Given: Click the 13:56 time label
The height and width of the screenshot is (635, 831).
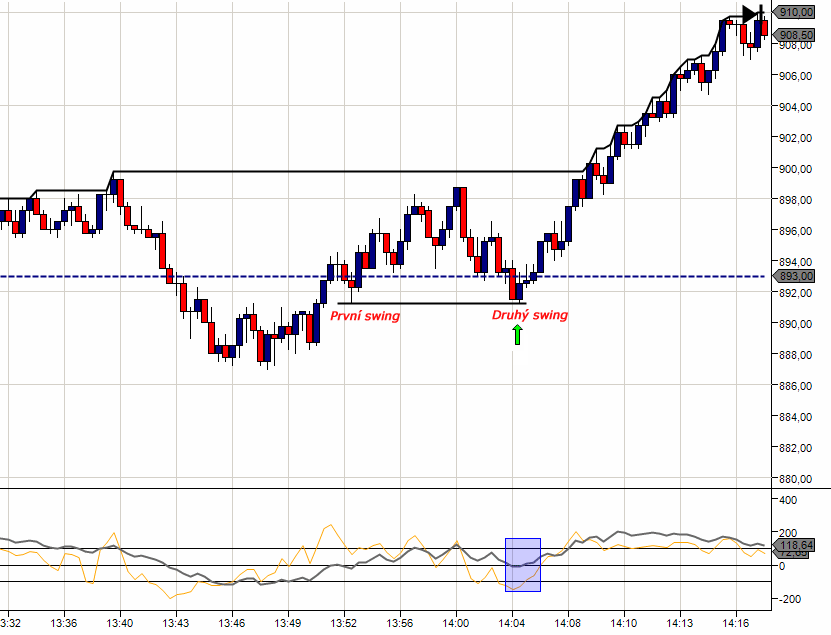Looking at the screenshot, I should (x=400, y=623).
